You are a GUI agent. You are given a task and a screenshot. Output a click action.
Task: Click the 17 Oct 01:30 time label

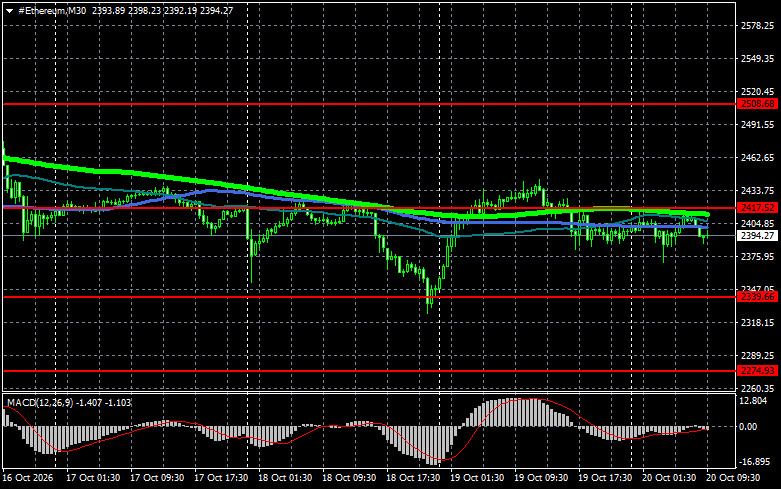click(x=93, y=478)
